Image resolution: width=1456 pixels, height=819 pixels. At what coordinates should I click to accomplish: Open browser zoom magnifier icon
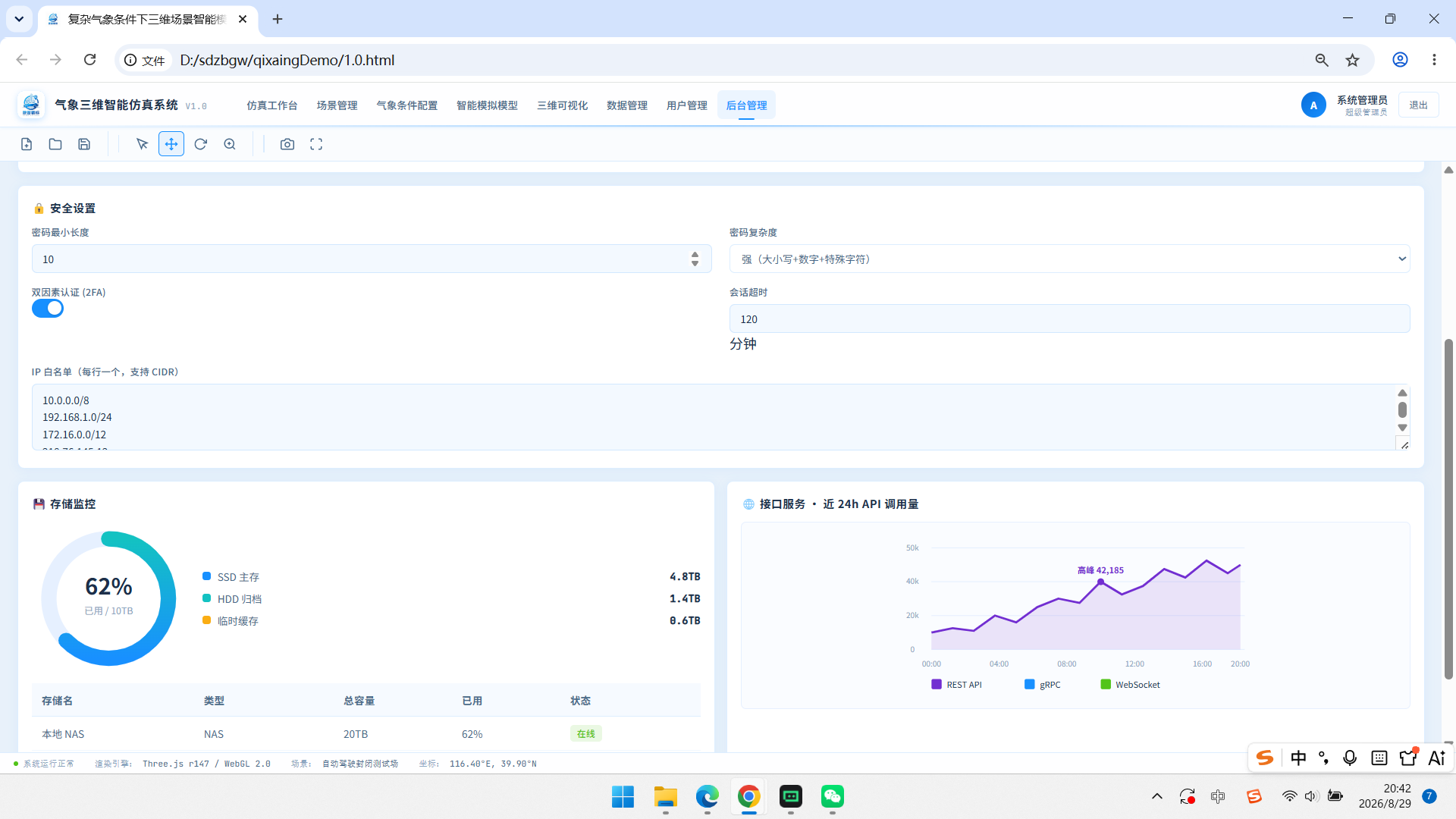(x=1322, y=60)
